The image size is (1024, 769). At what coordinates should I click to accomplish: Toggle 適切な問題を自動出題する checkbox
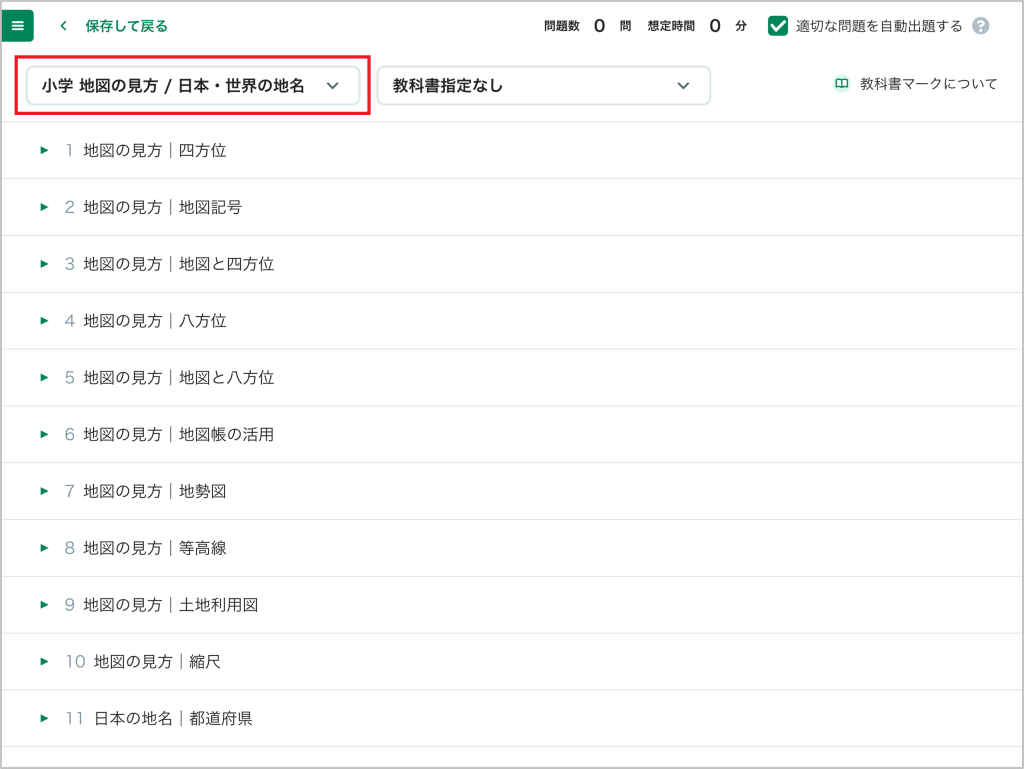777,26
